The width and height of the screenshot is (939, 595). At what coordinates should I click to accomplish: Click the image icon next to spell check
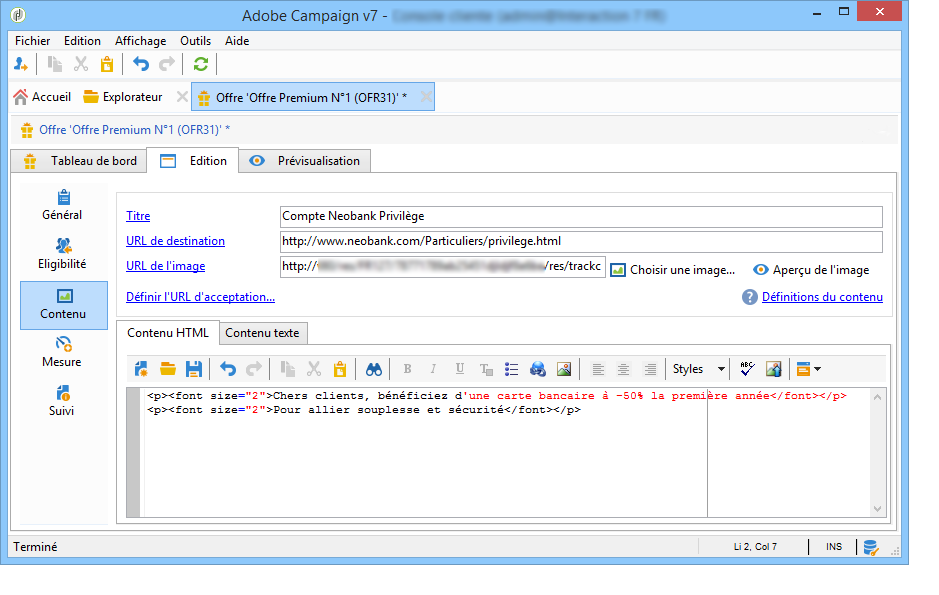[x=773, y=369]
